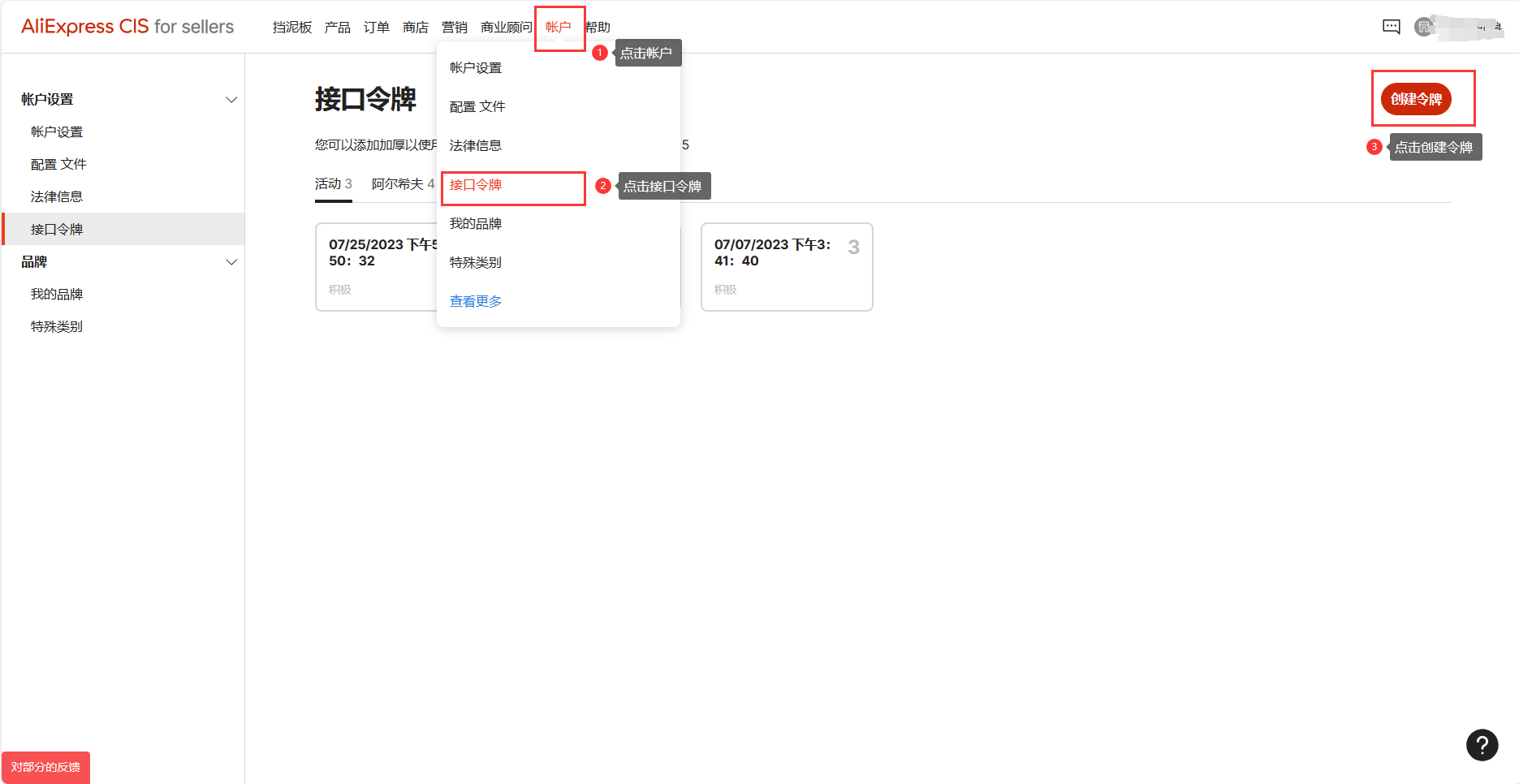Switch to the 活动 3 tab

pos(333,184)
